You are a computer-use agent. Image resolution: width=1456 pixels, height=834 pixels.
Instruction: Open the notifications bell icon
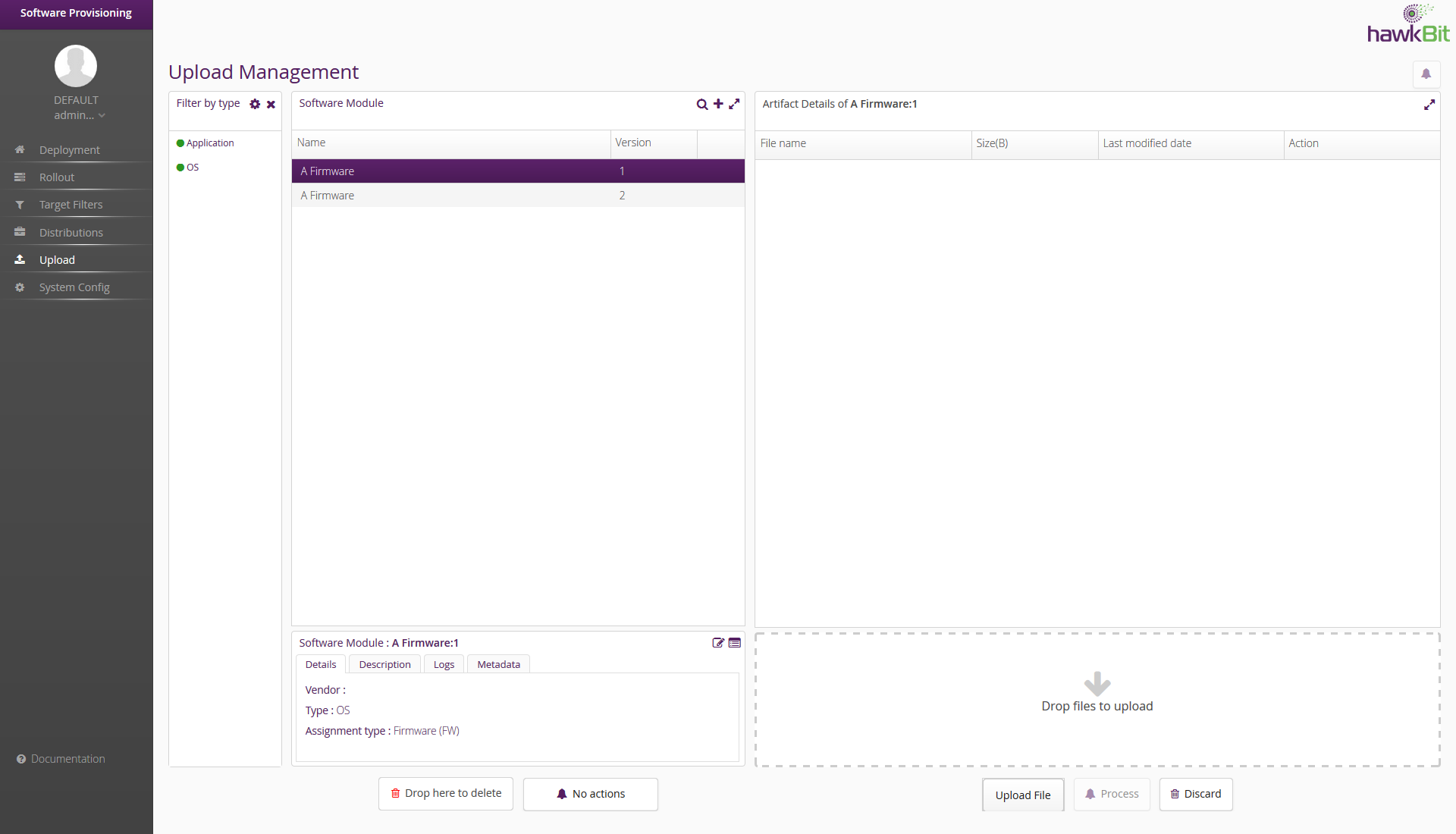click(x=1426, y=74)
